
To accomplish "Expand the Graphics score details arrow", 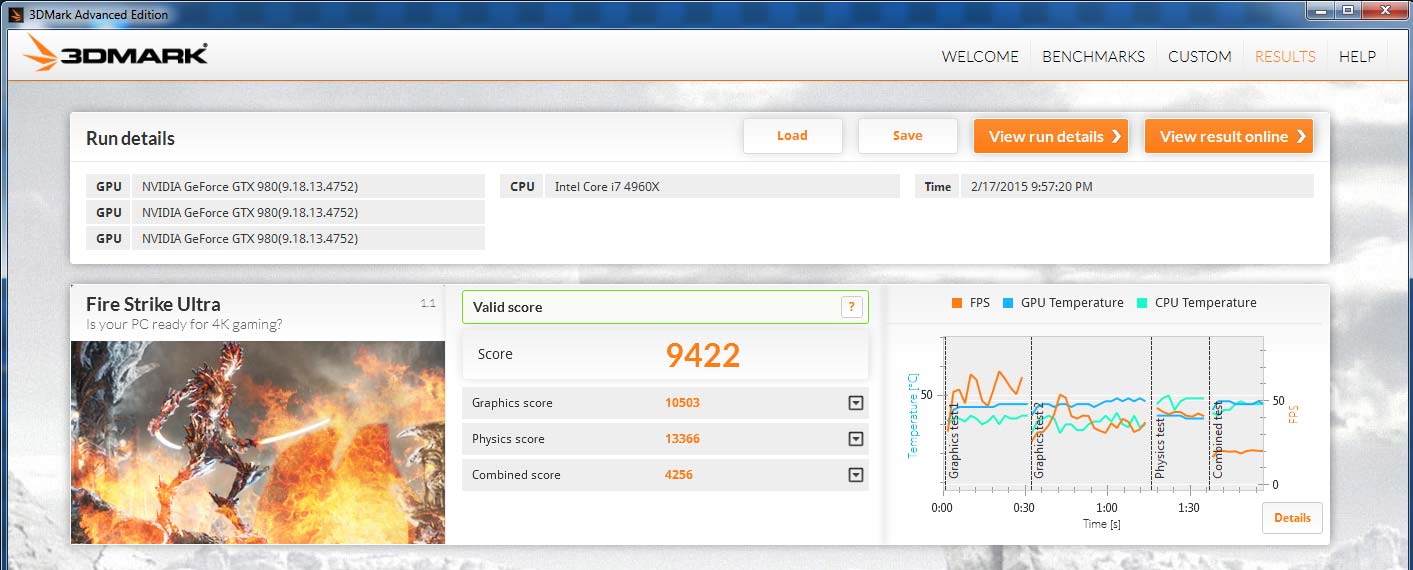I will pos(855,403).
